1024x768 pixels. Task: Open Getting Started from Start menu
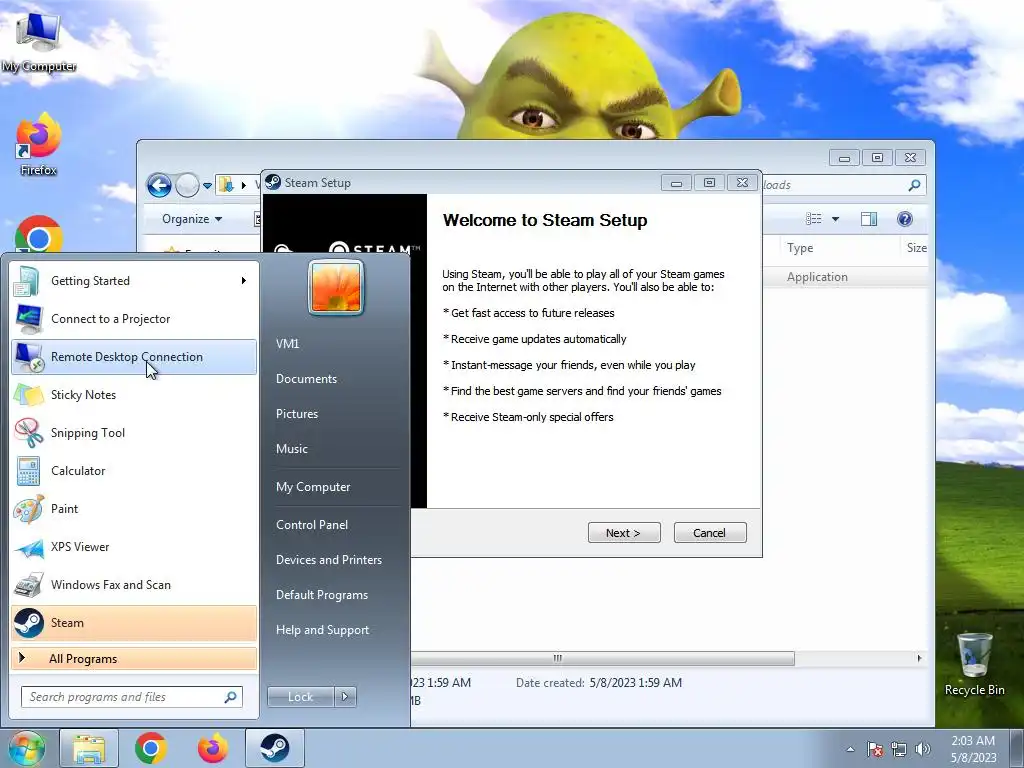134,281
